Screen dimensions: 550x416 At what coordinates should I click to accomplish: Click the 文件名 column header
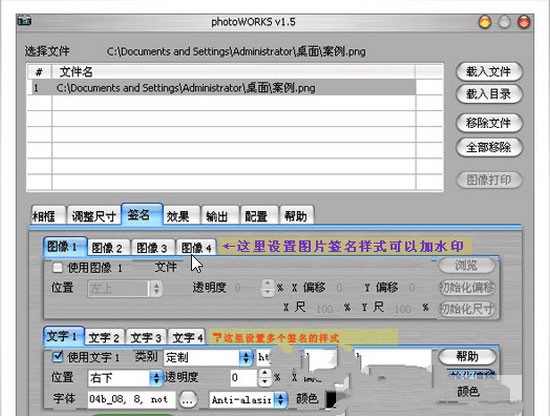[233, 72]
